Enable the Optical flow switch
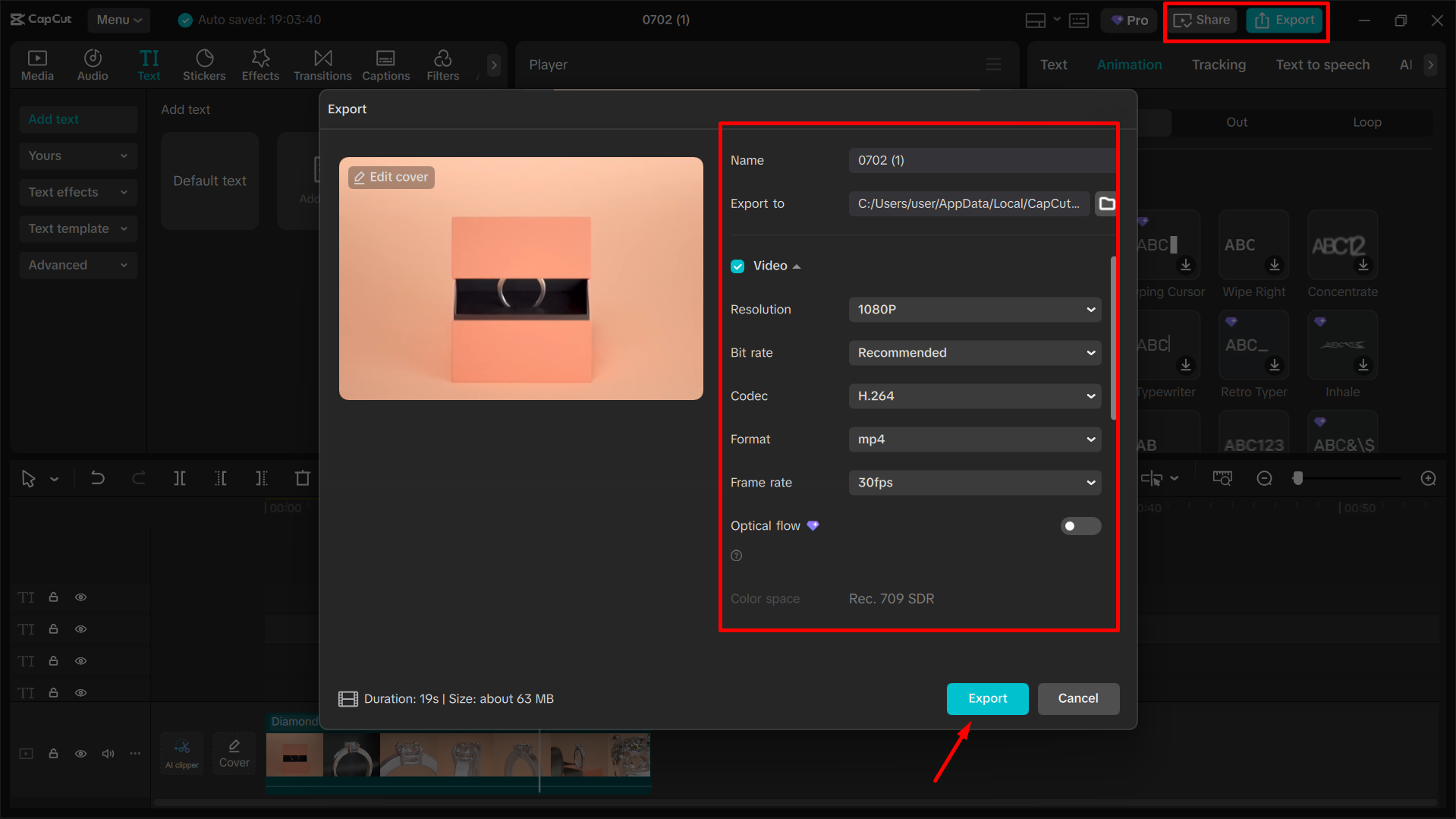This screenshot has width=1456, height=819. (x=1080, y=525)
